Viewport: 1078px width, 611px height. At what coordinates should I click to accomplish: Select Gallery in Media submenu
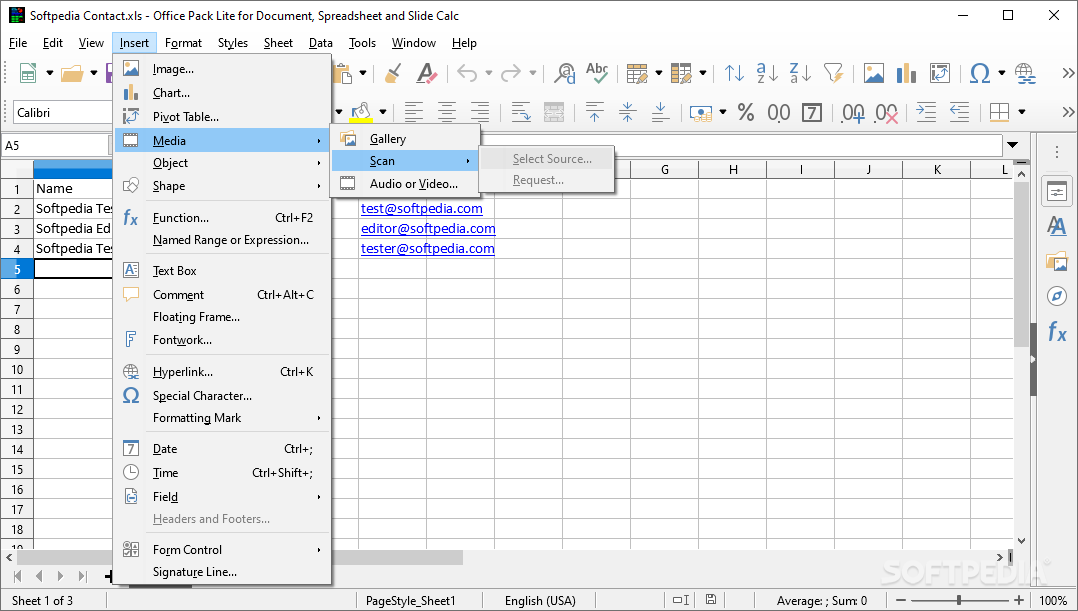[405, 139]
